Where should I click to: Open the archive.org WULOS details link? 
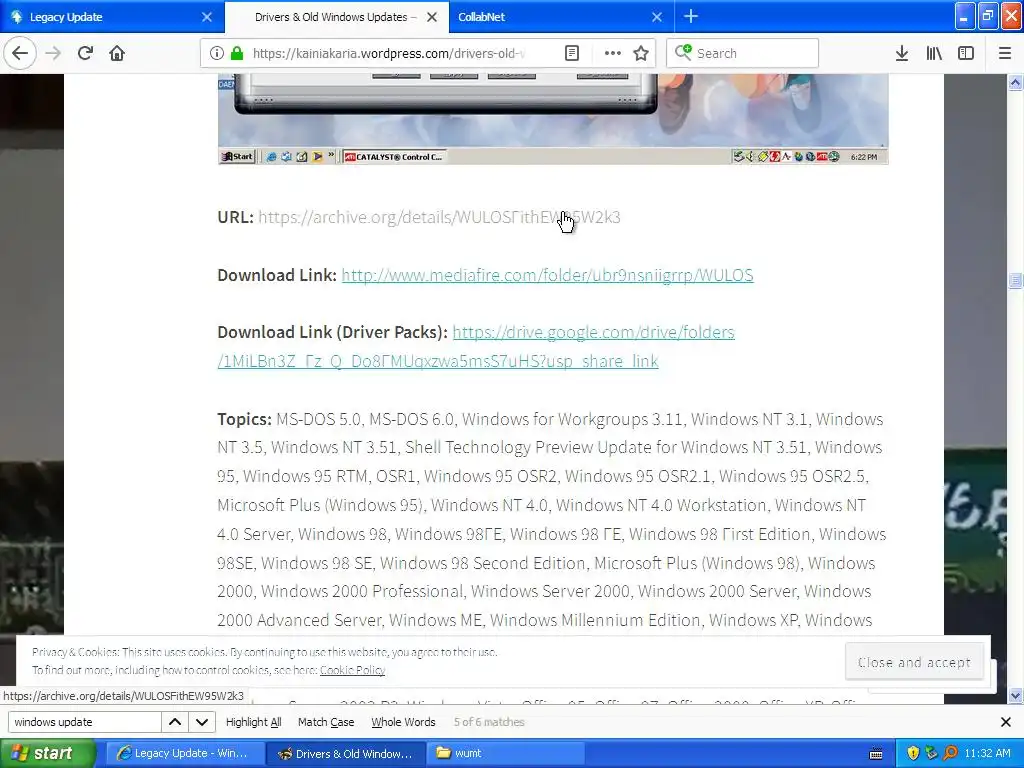[439, 217]
